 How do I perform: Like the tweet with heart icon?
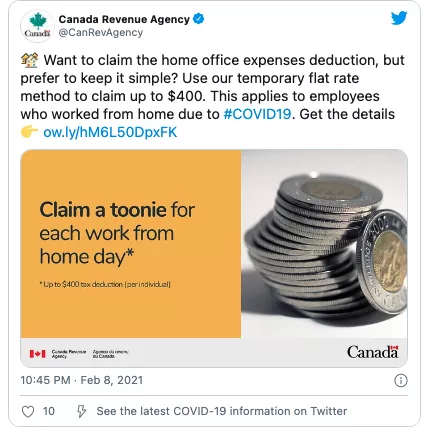point(28,411)
